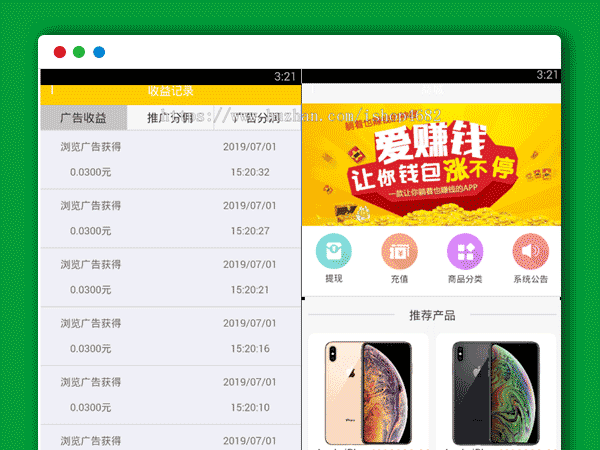This screenshot has height=450, width=600.
Task: Click the green window dot
Action: point(79,52)
